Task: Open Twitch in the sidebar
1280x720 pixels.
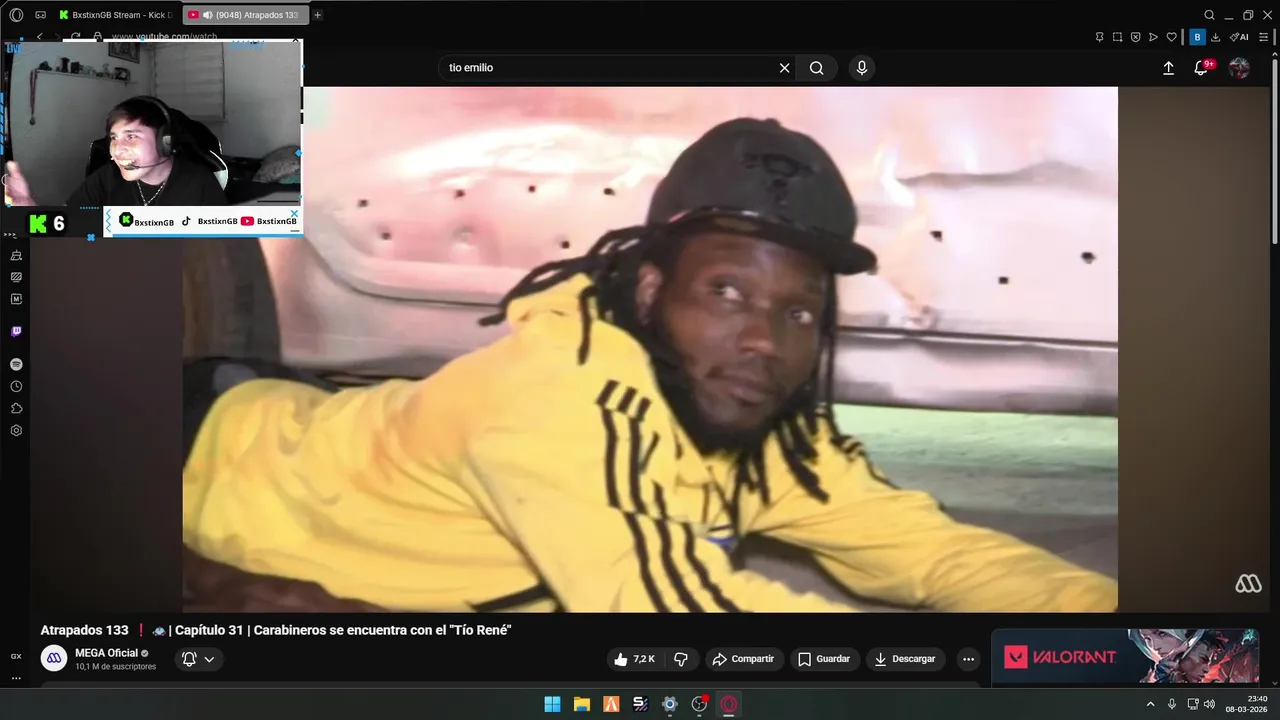Action: click(x=16, y=331)
